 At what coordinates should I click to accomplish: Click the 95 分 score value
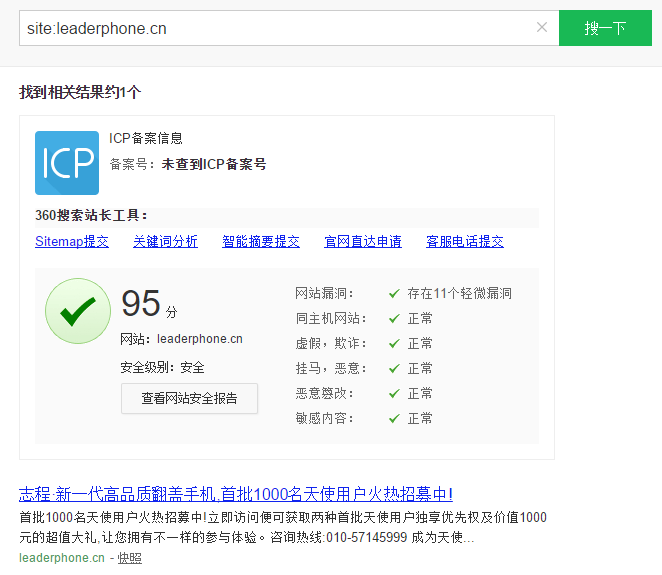click(149, 303)
